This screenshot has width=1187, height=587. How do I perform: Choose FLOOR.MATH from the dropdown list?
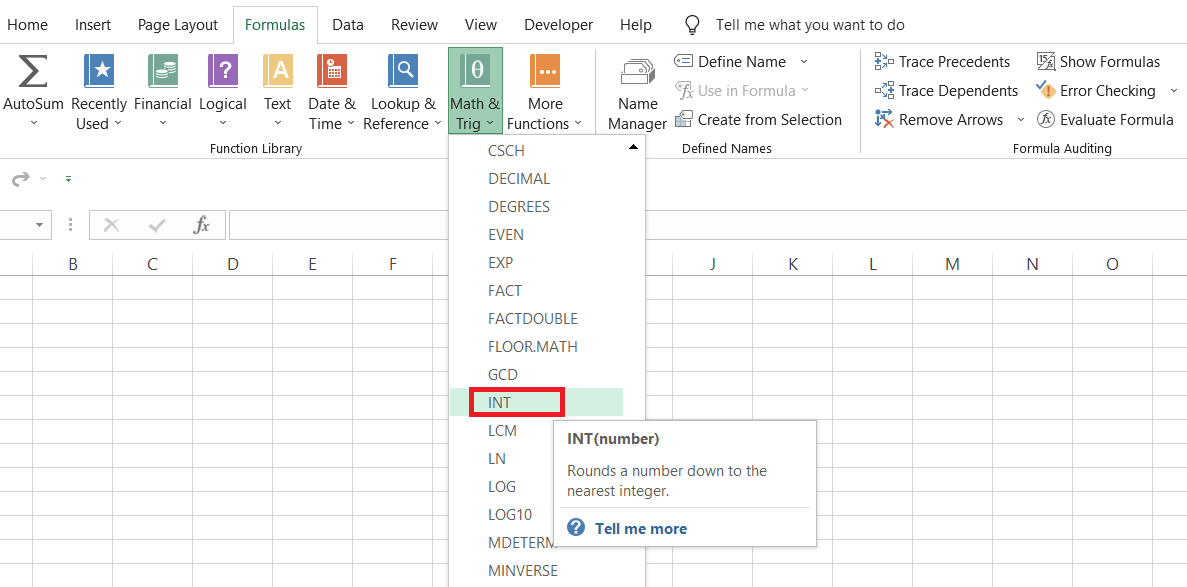click(x=532, y=347)
